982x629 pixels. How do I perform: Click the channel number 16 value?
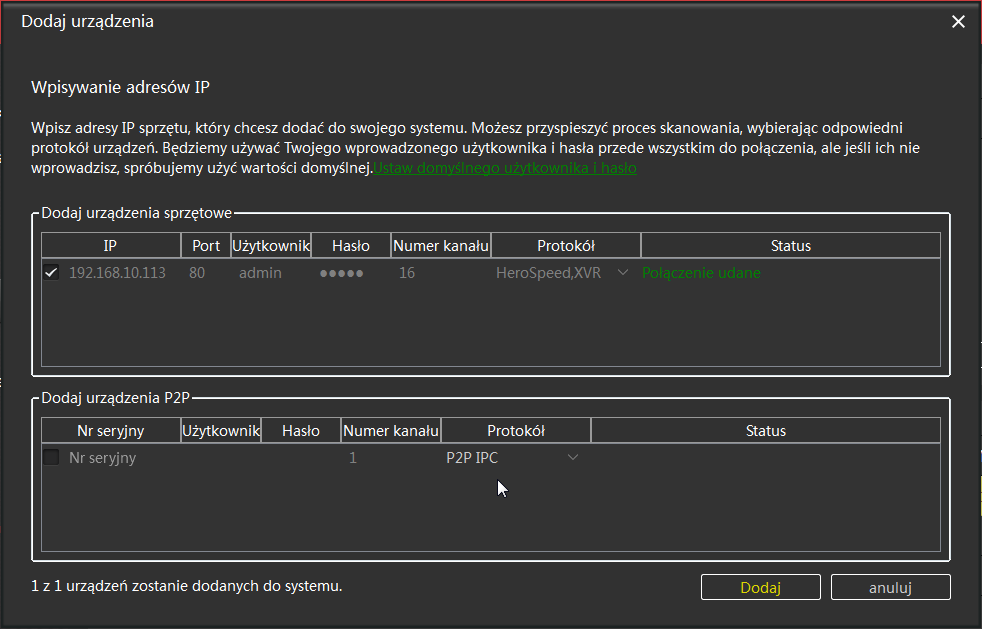click(x=407, y=272)
